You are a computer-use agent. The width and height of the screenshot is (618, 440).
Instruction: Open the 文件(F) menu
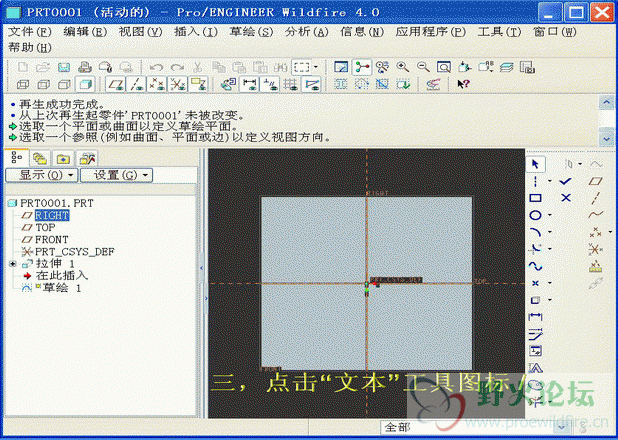coord(30,32)
